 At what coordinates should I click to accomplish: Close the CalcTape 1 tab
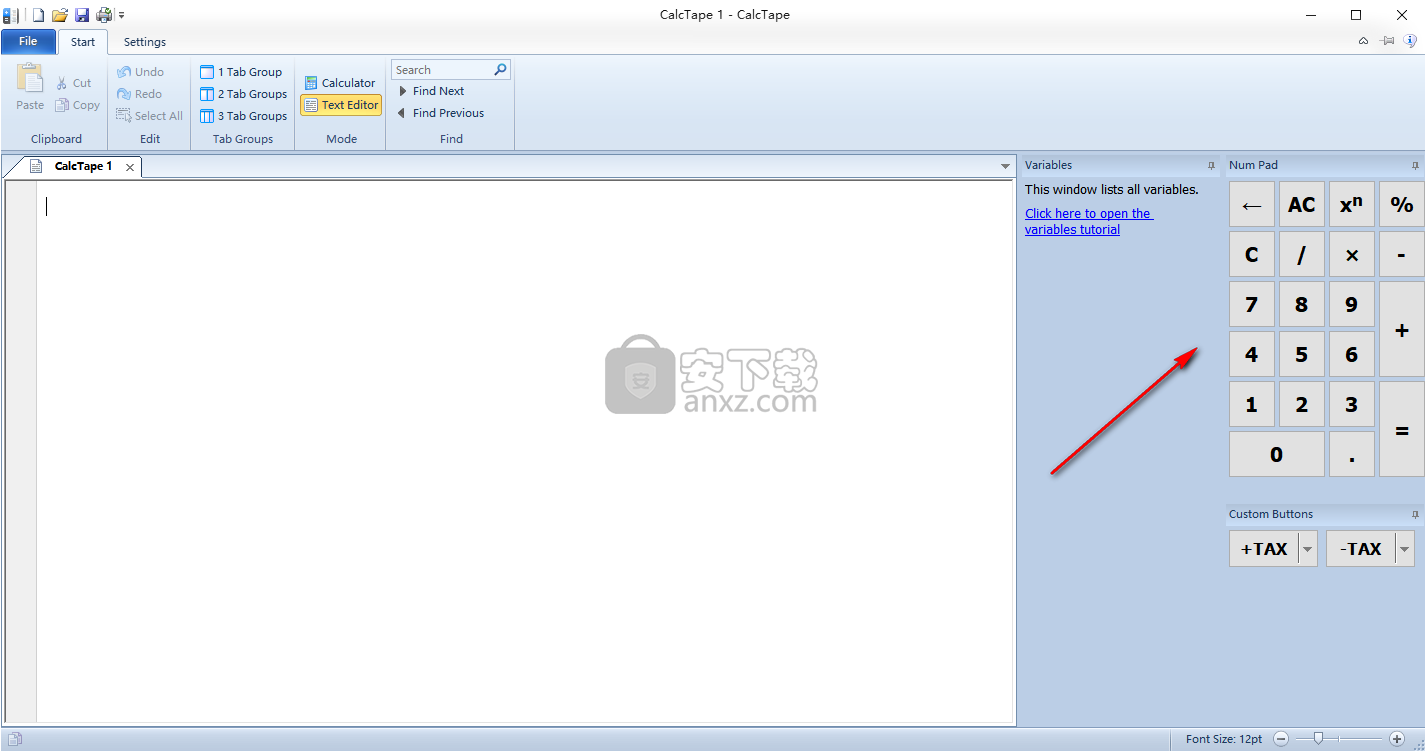point(130,167)
